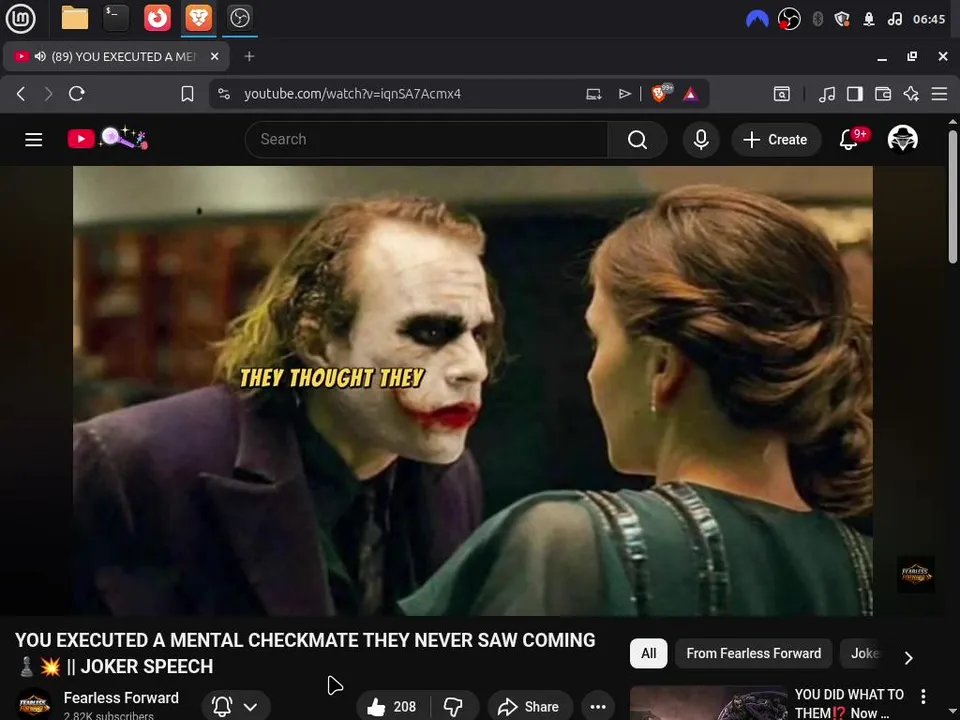Dislike the video
960x720 pixels.
[x=454, y=707]
